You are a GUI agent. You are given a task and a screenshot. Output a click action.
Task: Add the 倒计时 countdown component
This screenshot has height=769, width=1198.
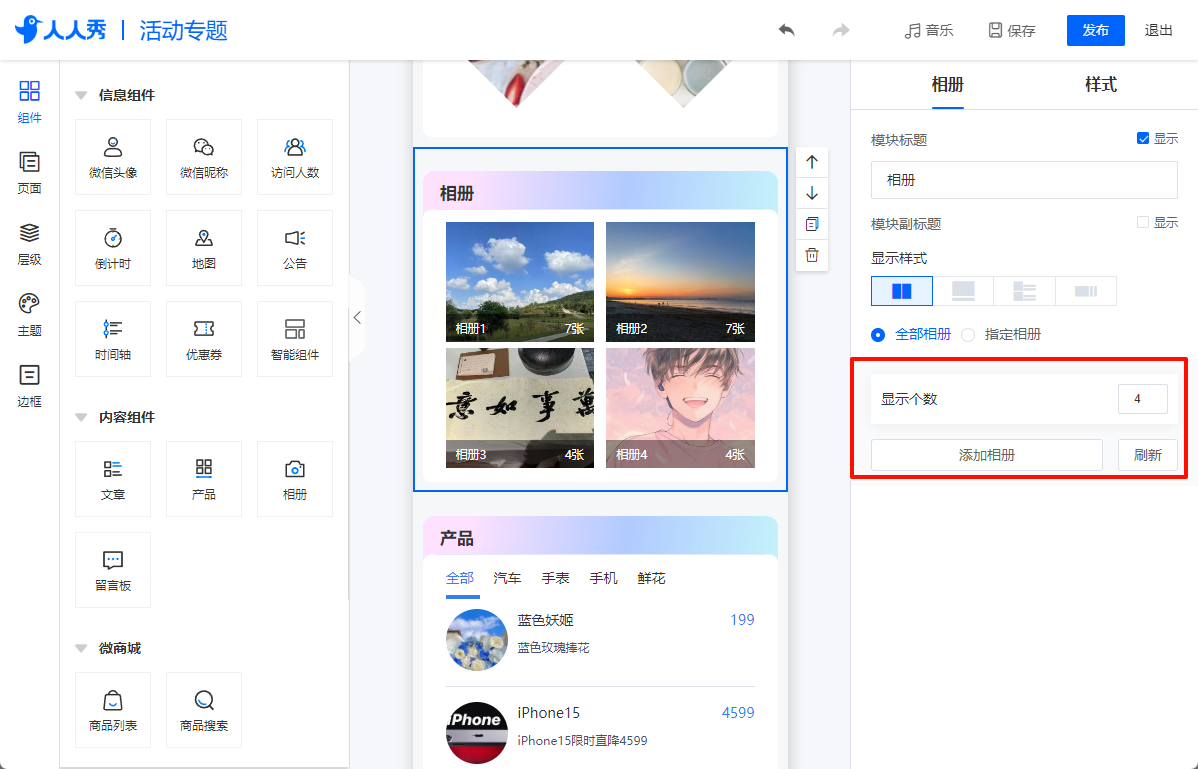click(x=113, y=247)
